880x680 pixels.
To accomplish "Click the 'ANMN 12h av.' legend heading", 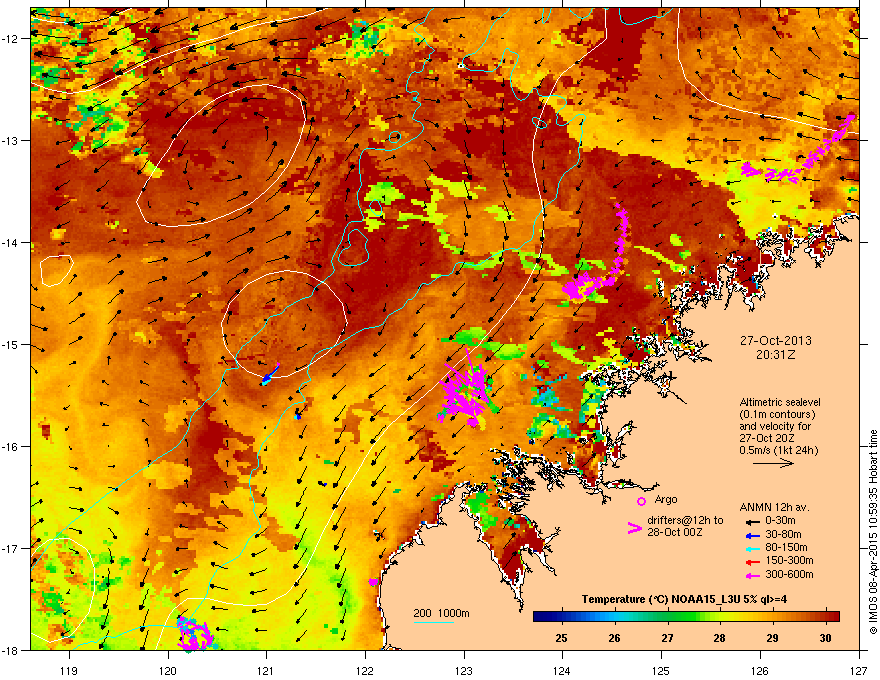I will coord(774,508).
